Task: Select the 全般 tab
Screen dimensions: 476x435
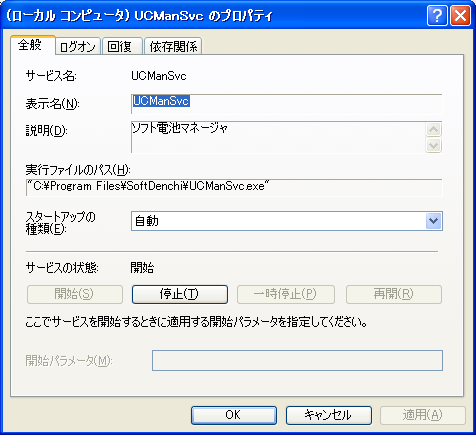Action: (x=32, y=45)
